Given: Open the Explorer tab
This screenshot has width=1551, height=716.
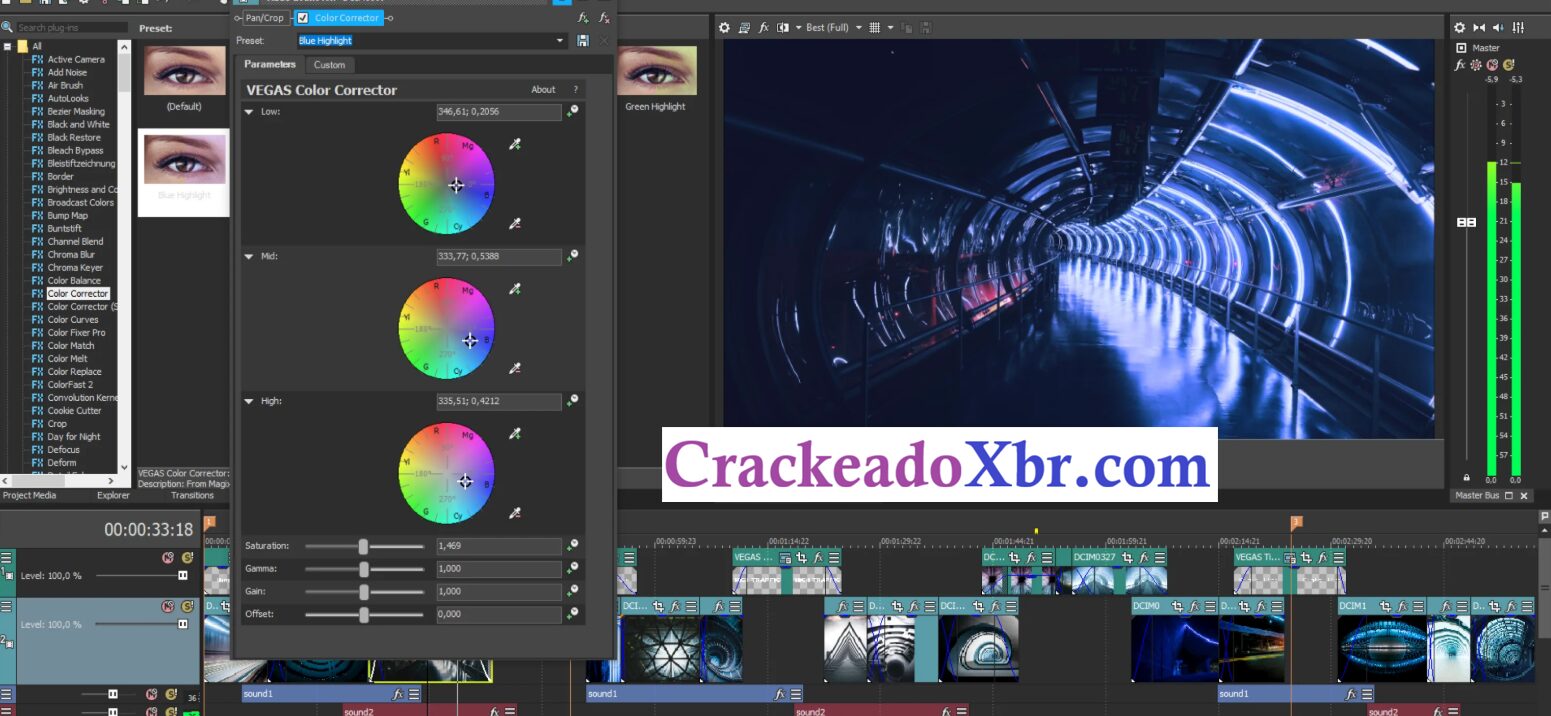Looking at the screenshot, I should (113, 495).
